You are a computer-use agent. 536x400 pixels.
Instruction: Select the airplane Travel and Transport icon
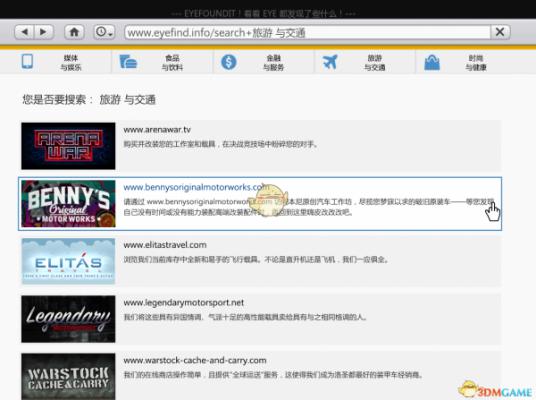(x=330, y=62)
